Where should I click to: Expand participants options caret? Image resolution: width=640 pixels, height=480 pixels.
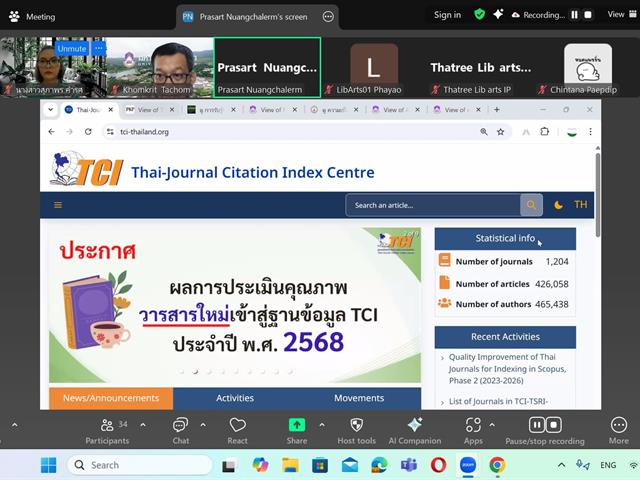[143, 425]
